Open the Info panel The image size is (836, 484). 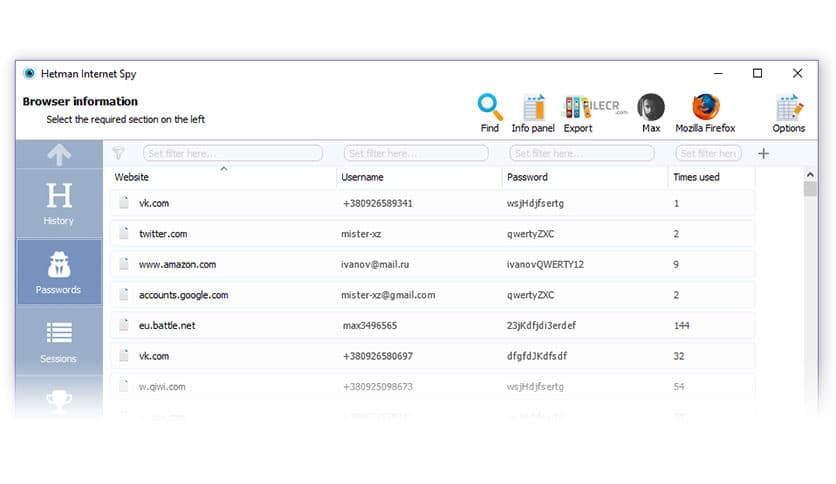pos(533,113)
